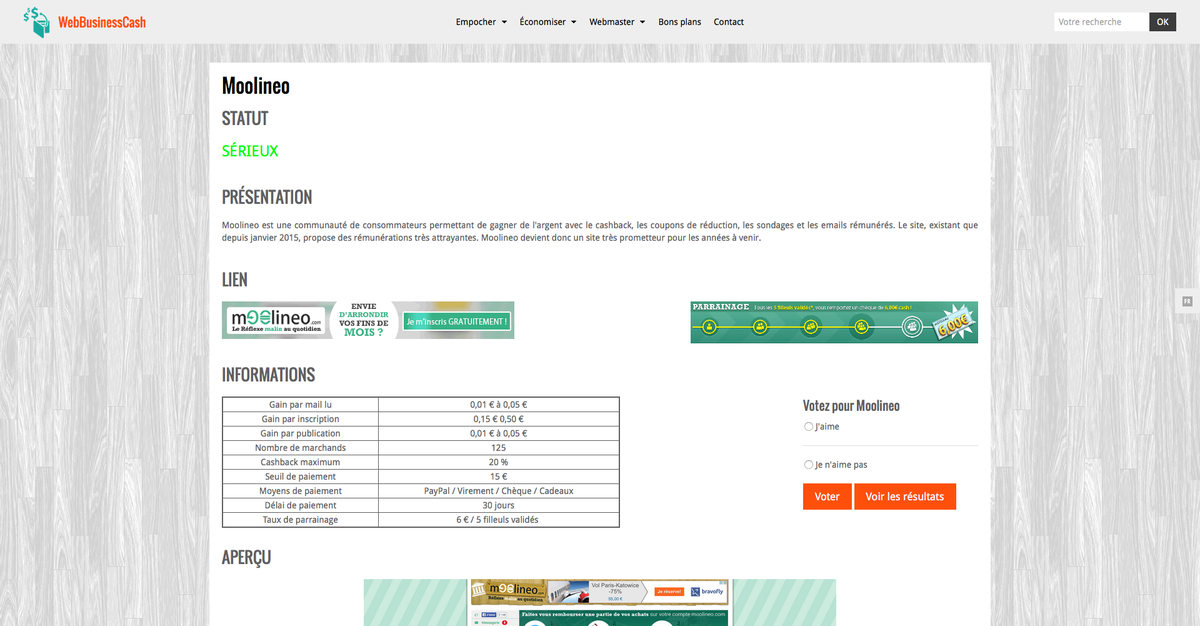This screenshot has height=626, width=1200.
Task: Open the Webmaster dropdown menu
Action: pos(617,22)
